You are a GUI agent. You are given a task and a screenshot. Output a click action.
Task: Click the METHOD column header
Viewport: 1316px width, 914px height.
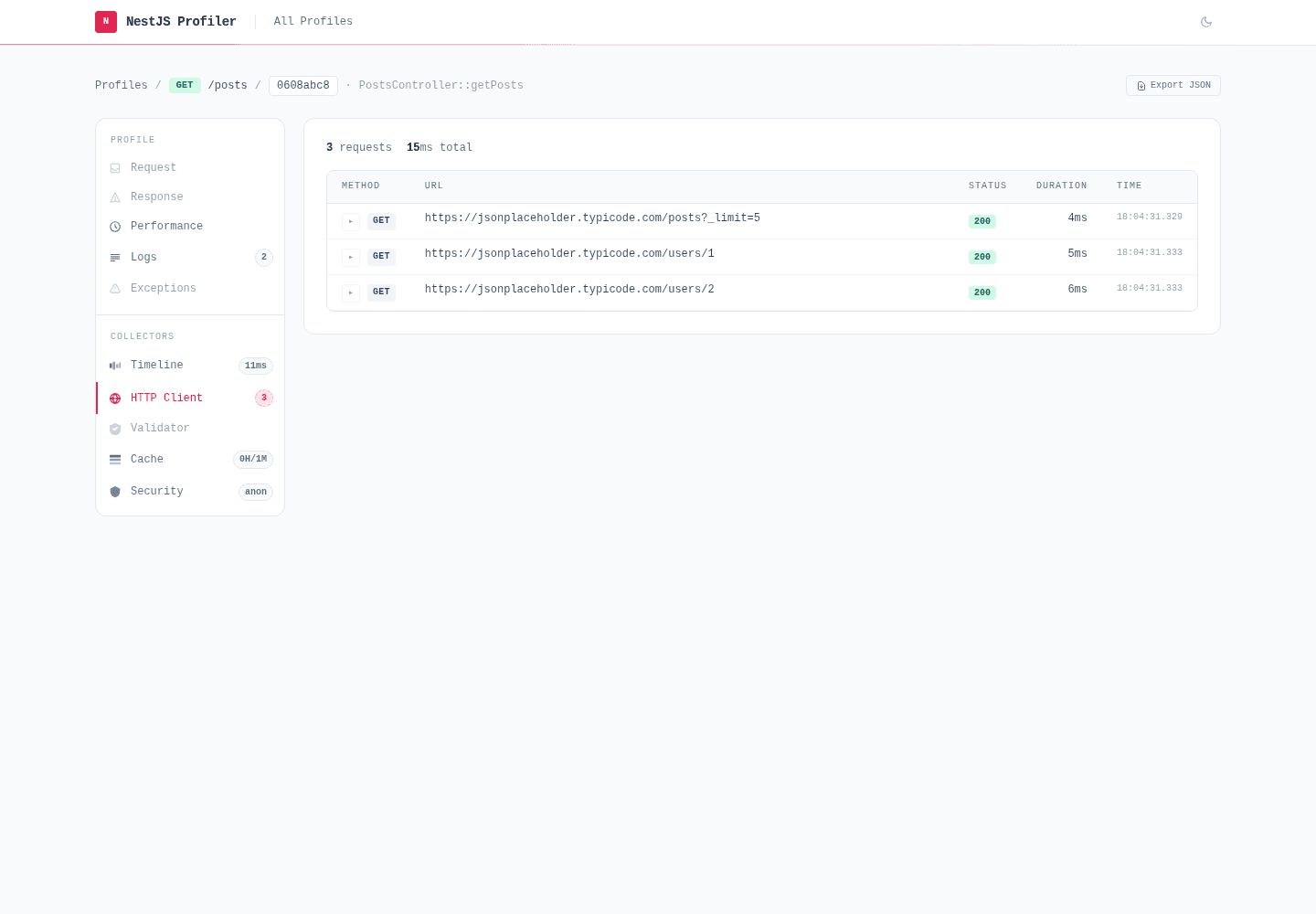coord(361,186)
